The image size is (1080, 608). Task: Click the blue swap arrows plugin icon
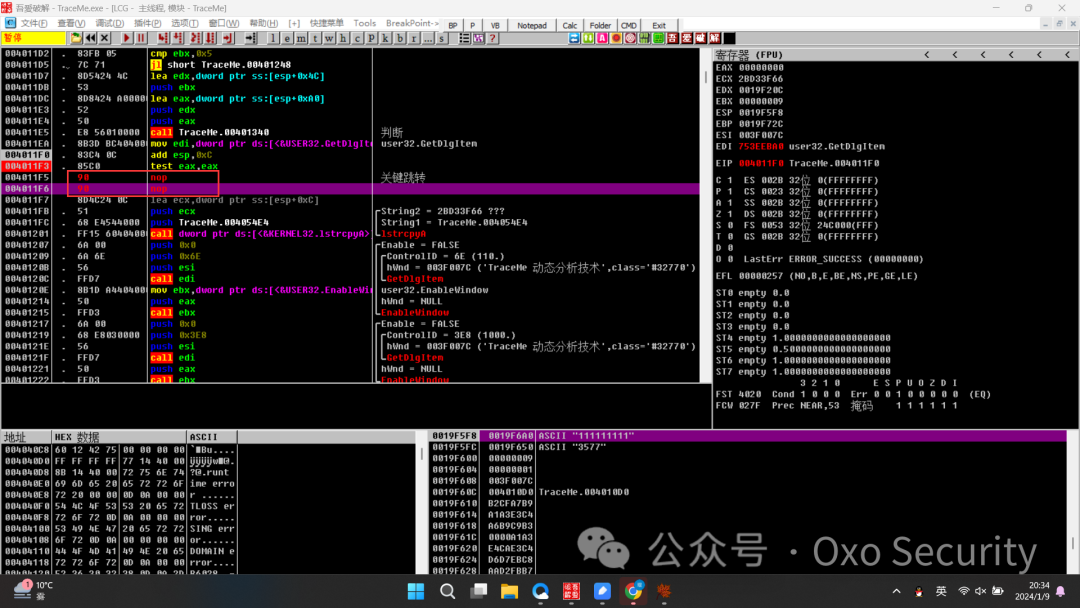(x=574, y=39)
